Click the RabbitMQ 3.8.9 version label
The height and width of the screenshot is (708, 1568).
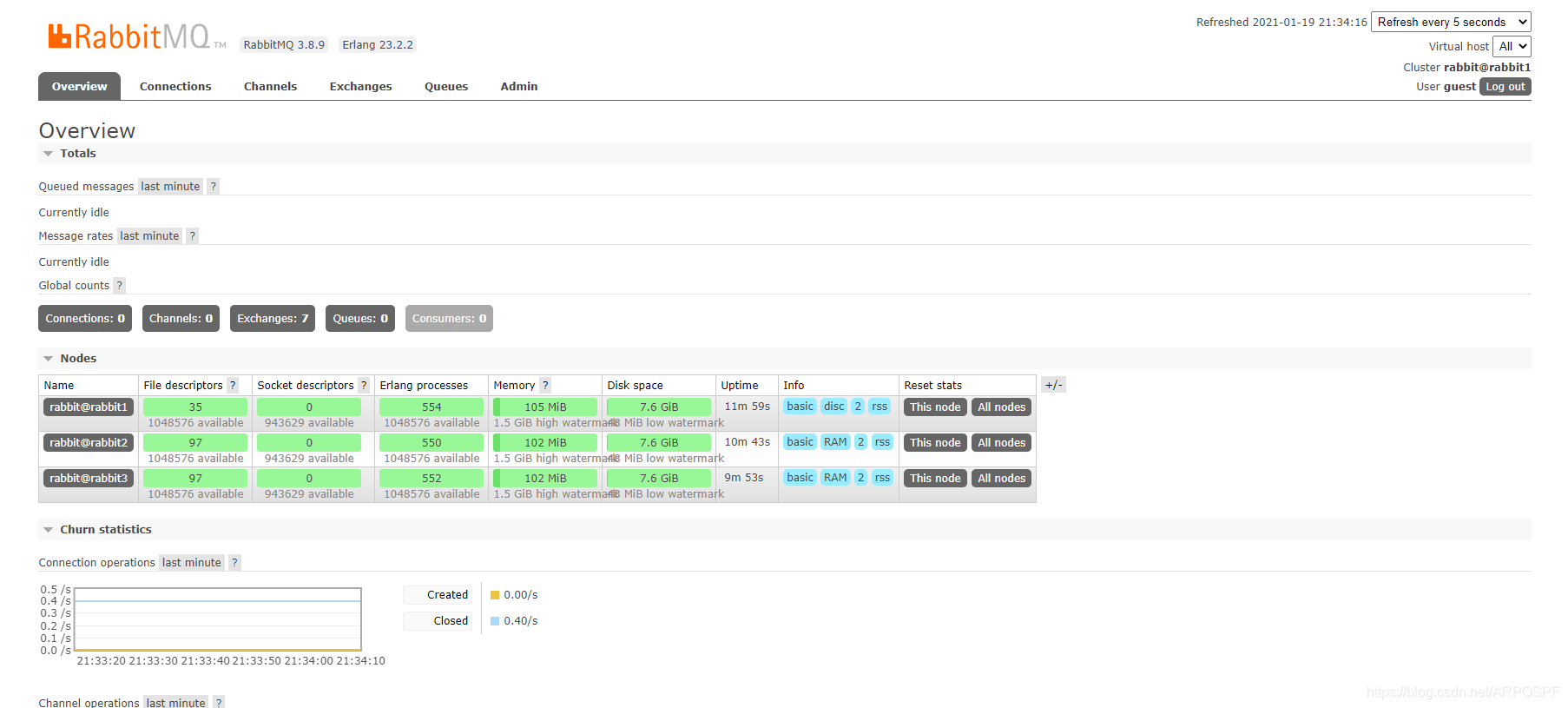point(284,44)
